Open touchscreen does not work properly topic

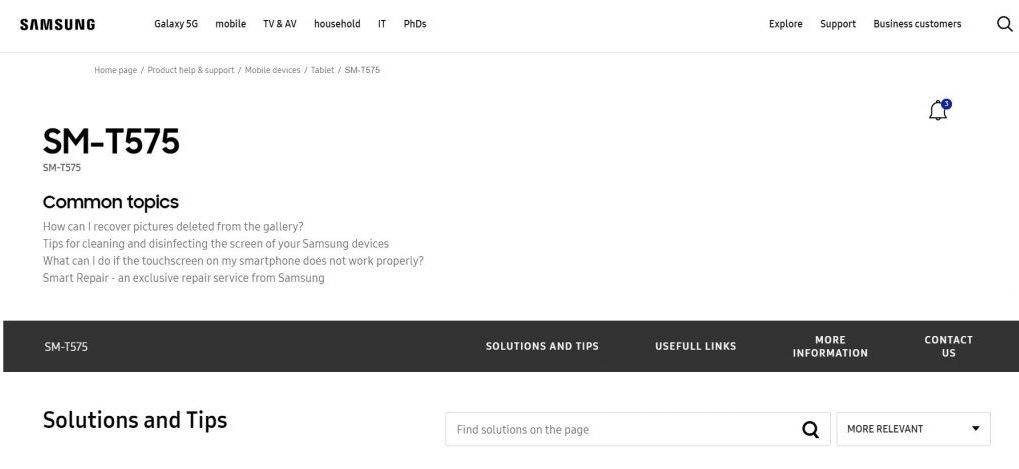(x=233, y=260)
